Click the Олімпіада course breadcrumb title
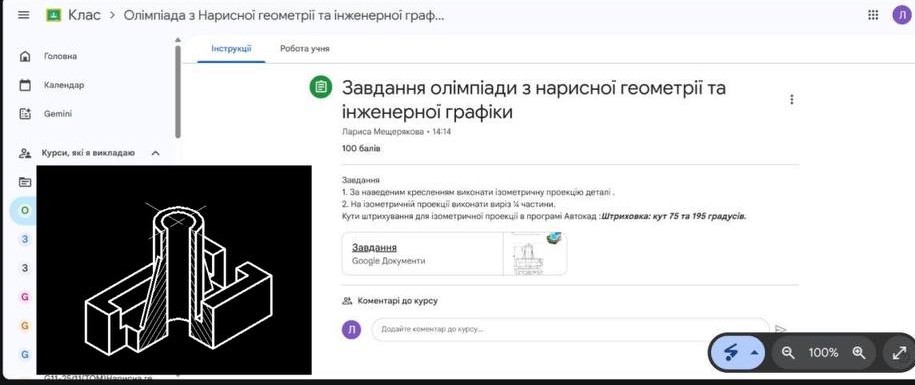The height and width of the screenshot is (385, 915). click(284, 15)
